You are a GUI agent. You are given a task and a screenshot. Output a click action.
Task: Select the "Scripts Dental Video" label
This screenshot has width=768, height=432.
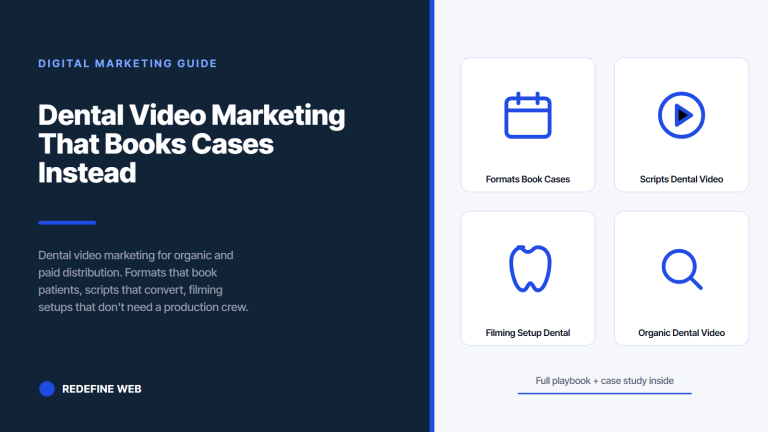pyautogui.click(x=681, y=179)
